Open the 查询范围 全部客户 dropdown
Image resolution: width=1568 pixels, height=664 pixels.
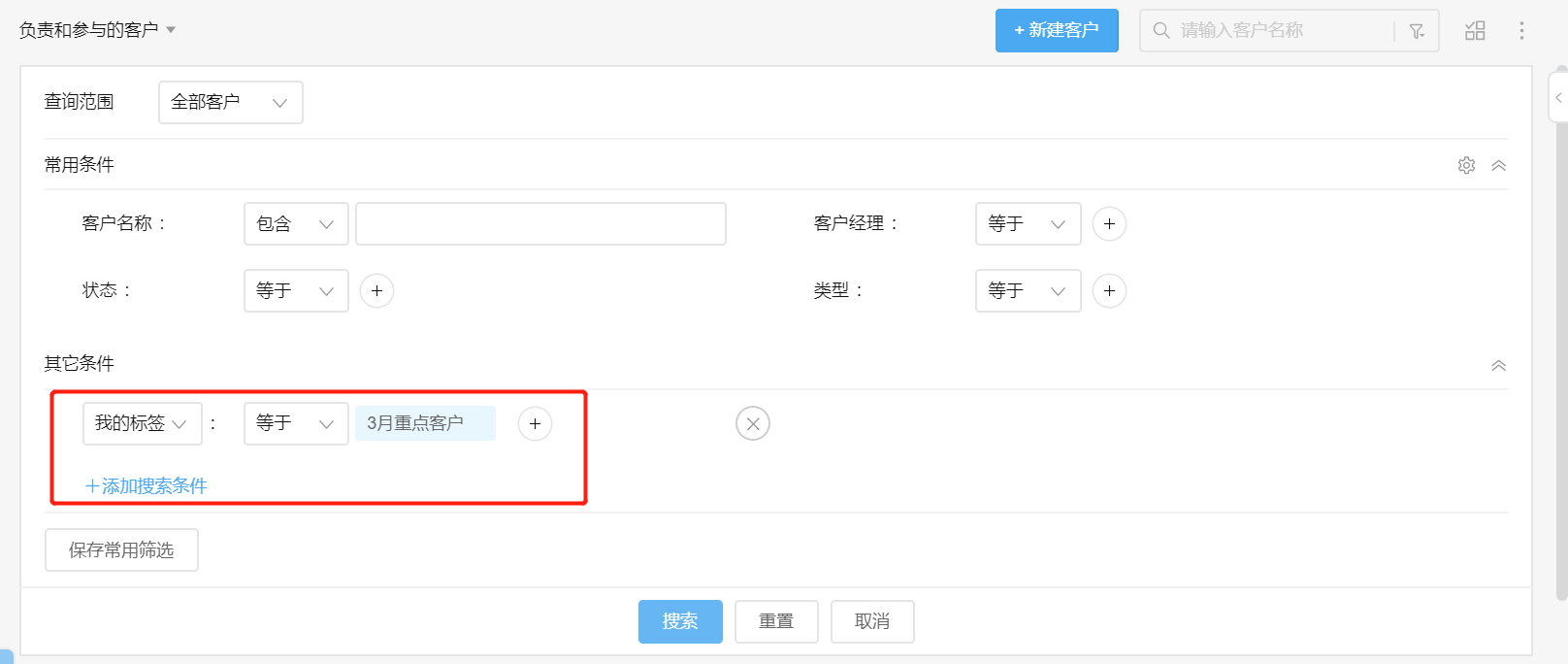point(230,103)
